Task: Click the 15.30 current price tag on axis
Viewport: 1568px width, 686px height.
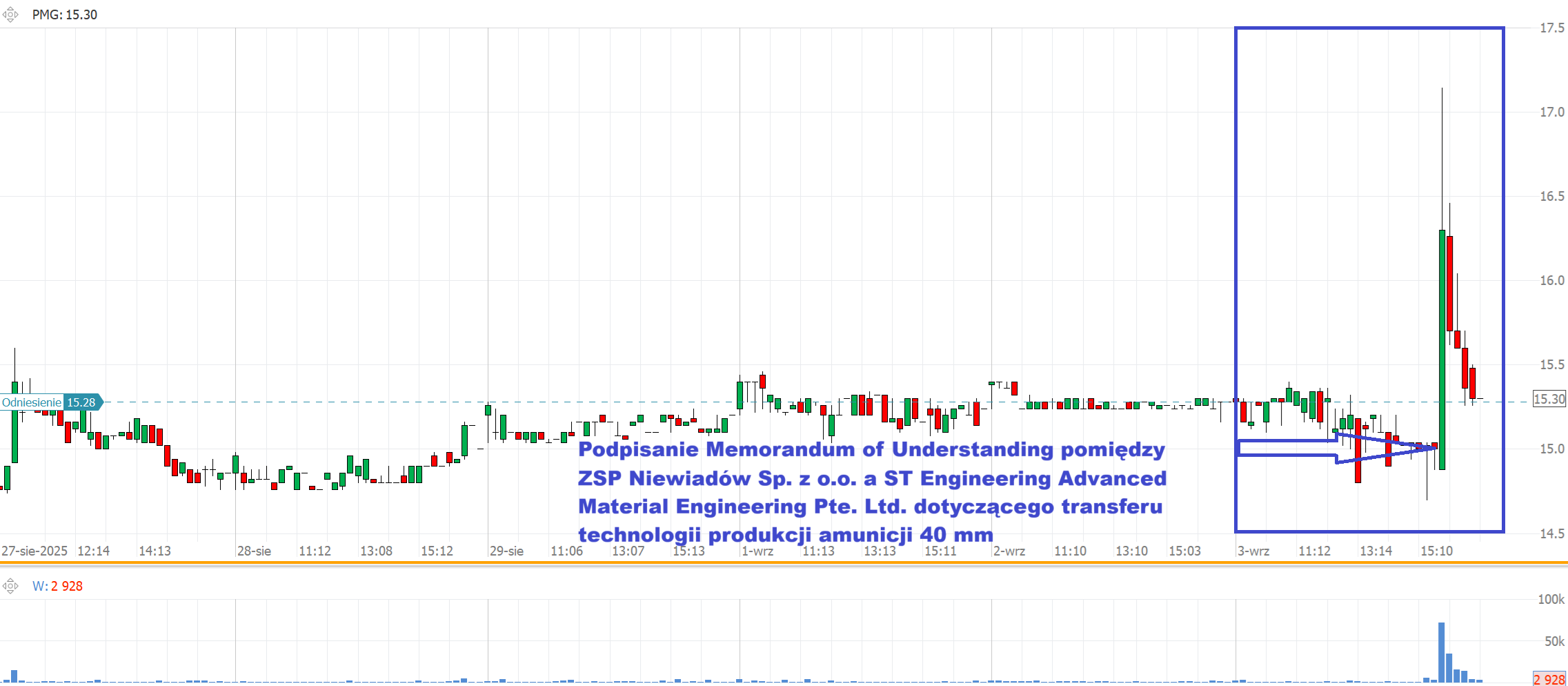Action: click(x=1549, y=399)
